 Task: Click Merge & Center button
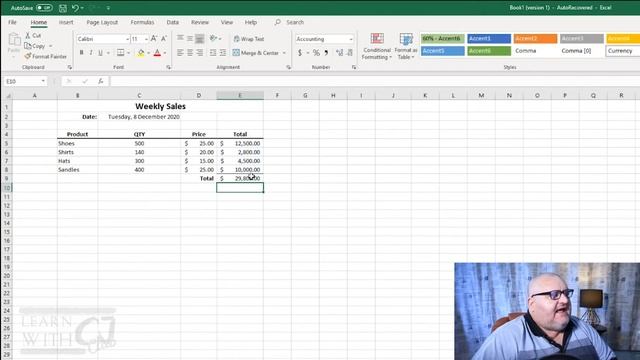coord(256,53)
